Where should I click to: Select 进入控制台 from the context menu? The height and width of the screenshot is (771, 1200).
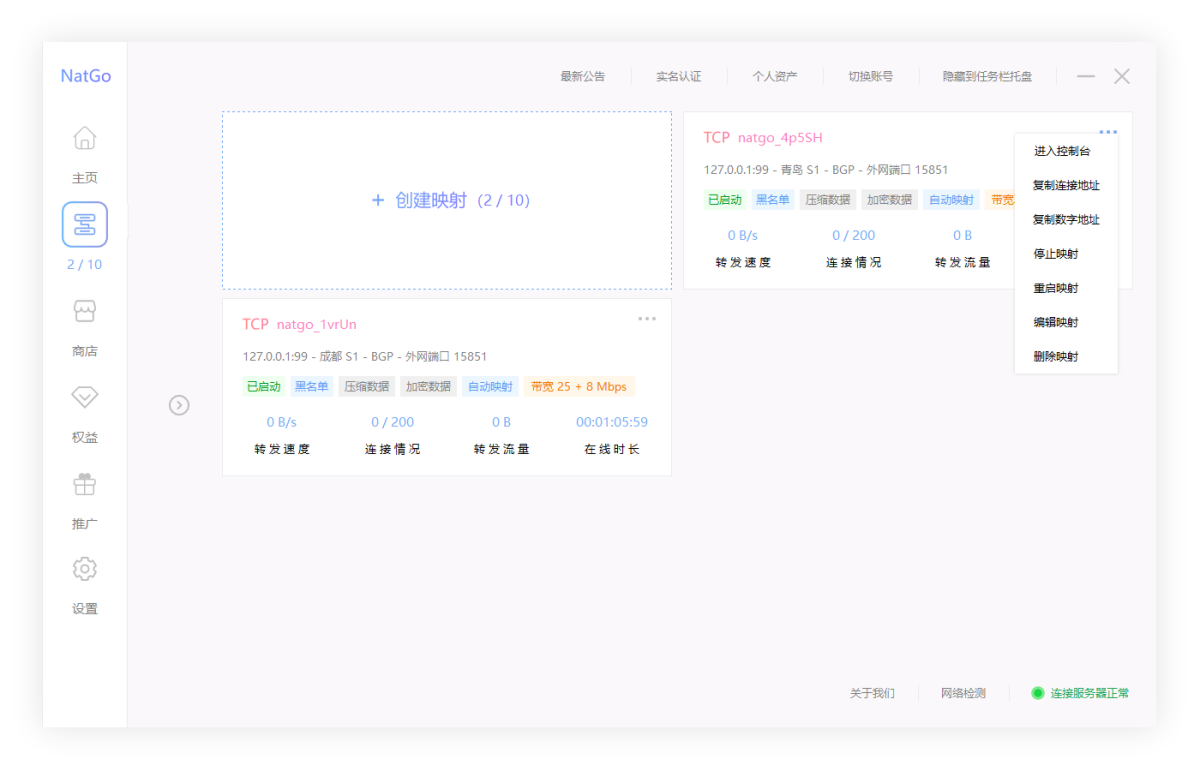(1062, 151)
